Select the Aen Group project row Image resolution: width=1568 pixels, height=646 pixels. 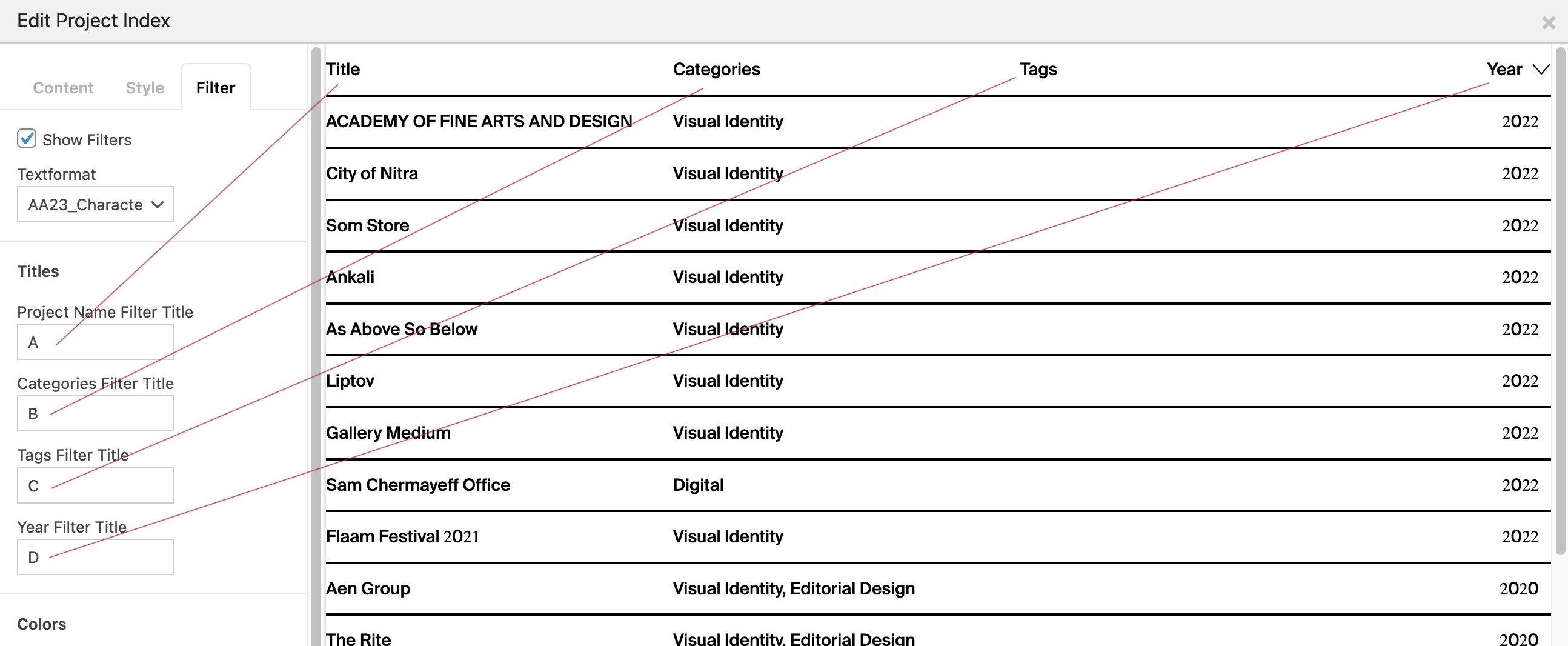click(368, 588)
